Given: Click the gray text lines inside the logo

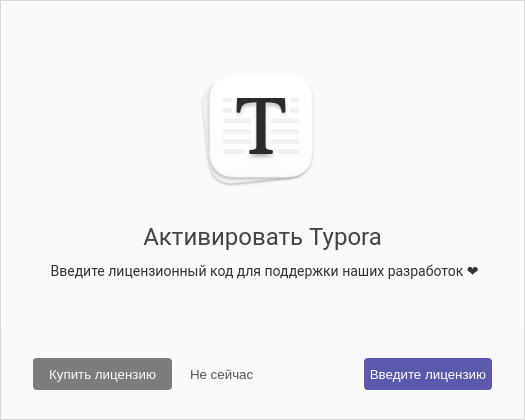Looking at the screenshot, I should coord(285,131).
